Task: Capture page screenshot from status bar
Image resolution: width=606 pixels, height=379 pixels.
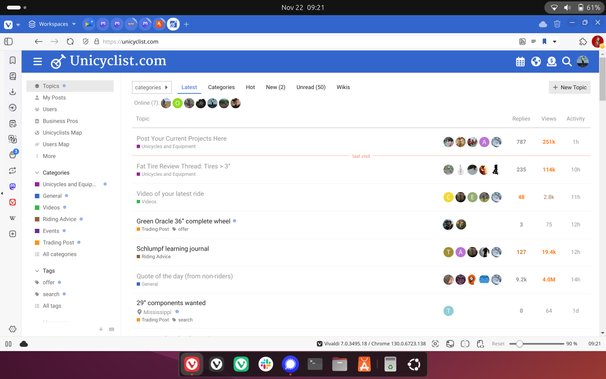Action: (x=435, y=344)
